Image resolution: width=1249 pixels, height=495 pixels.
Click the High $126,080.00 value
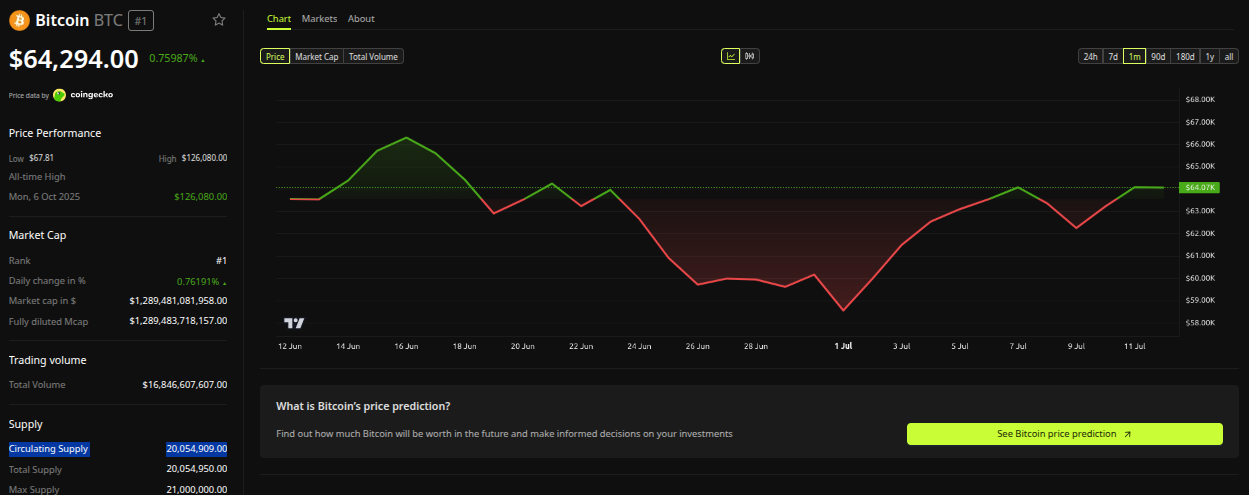(204, 158)
